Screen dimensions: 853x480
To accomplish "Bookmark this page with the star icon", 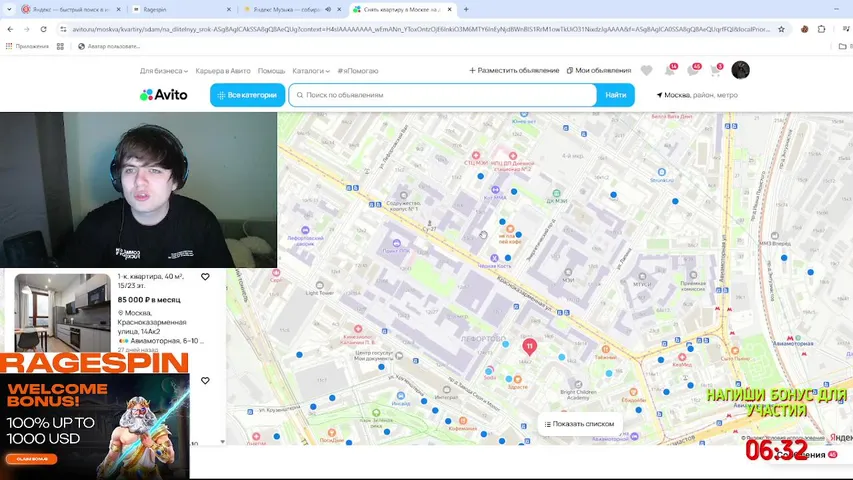I will pyautogui.click(x=781, y=29).
